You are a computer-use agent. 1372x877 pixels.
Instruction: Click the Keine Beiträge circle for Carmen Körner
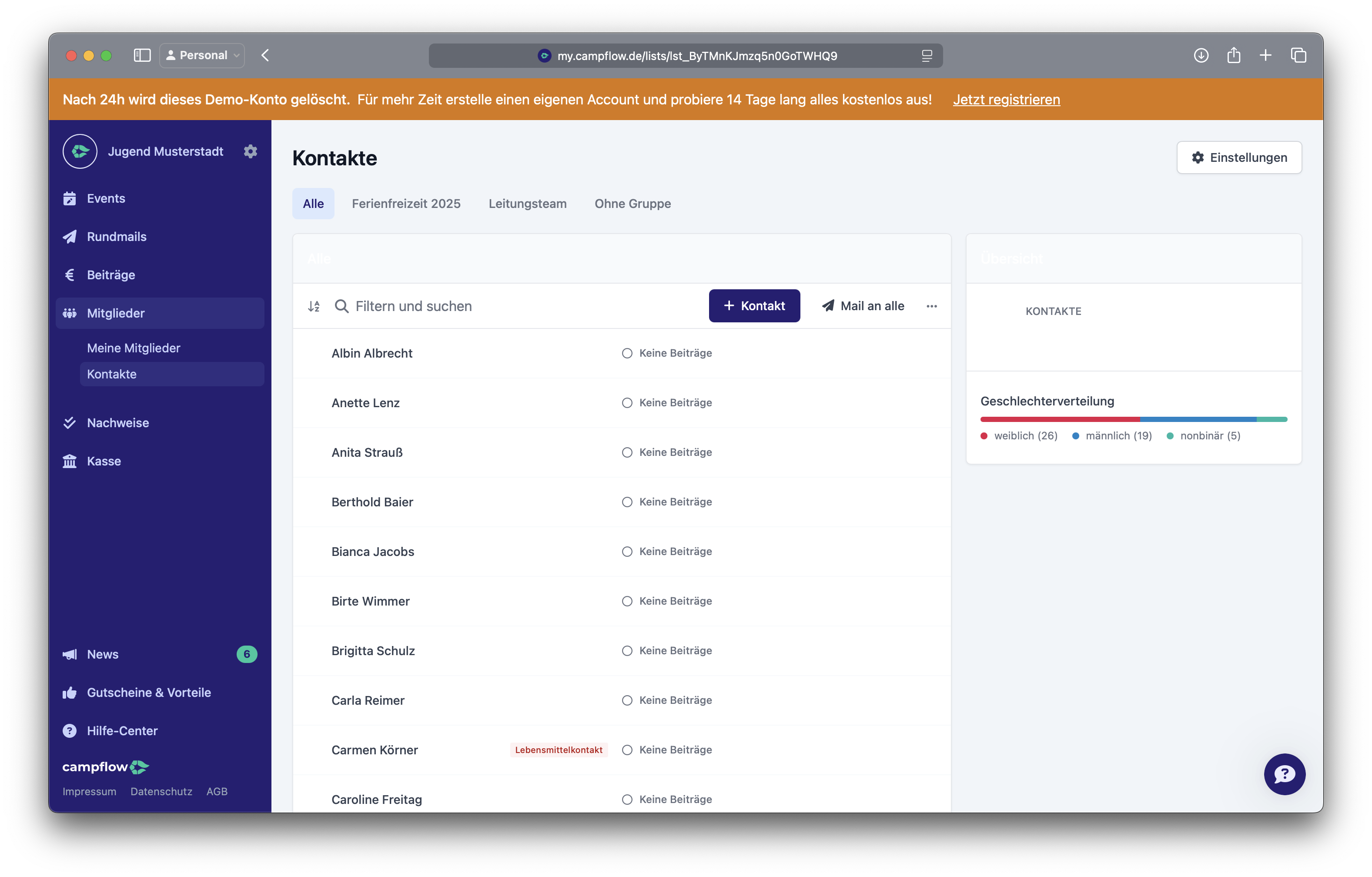[x=627, y=750]
